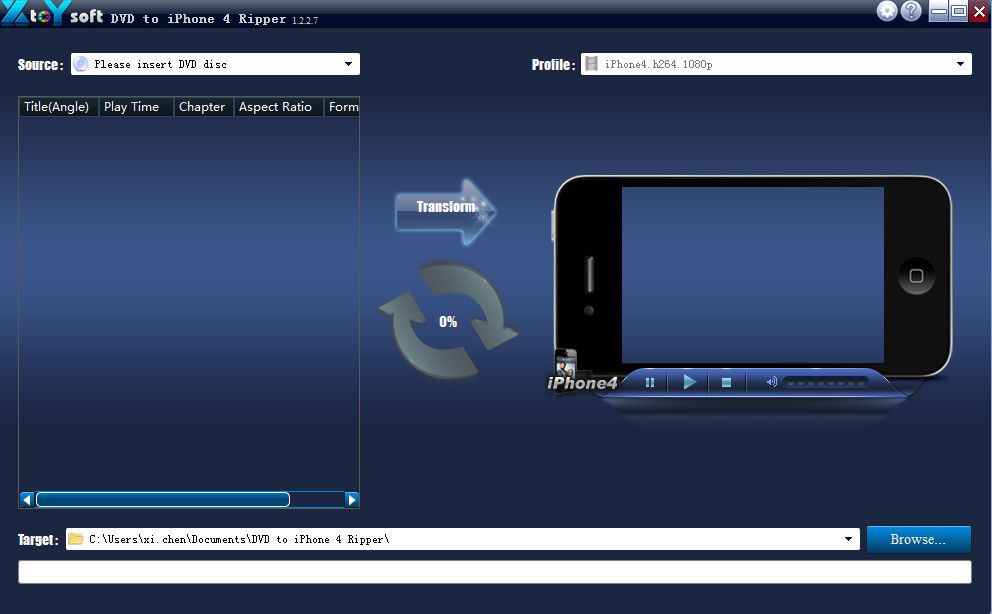This screenshot has width=992, height=614.
Task: Click the Form column header
Action: coord(342,107)
